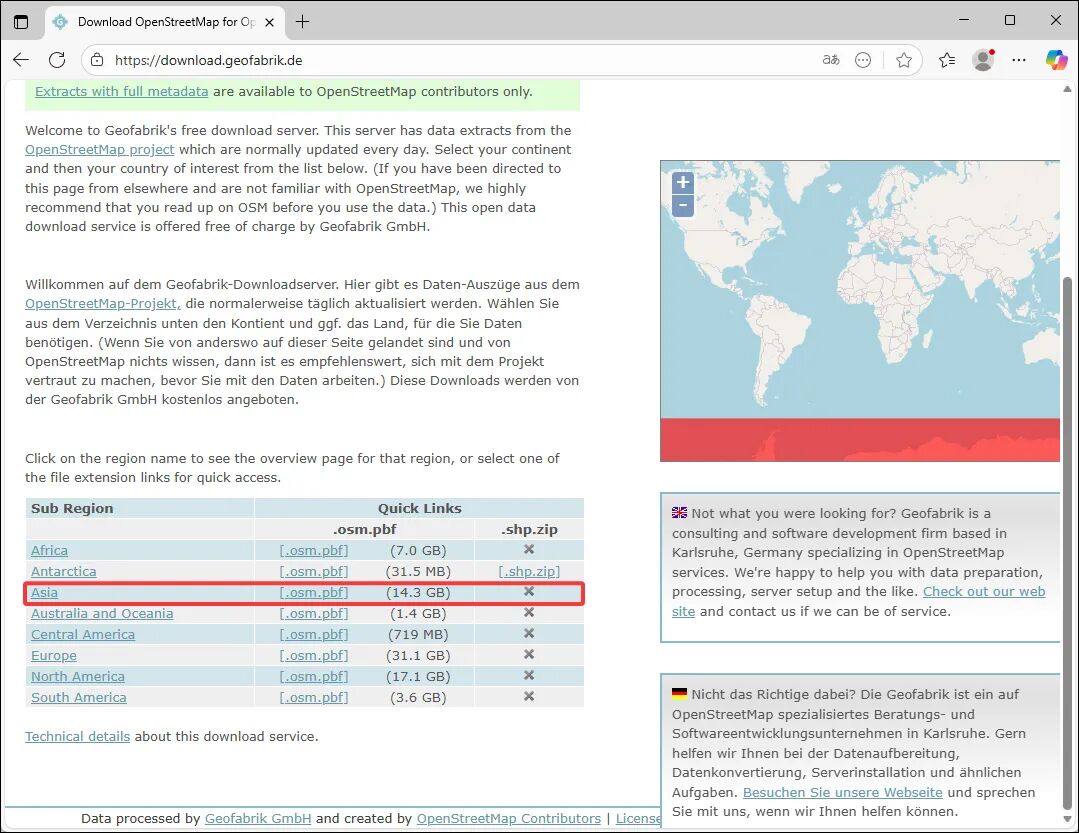Open the Africa region page
This screenshot has width=1079, height=833.
point(50,550)
